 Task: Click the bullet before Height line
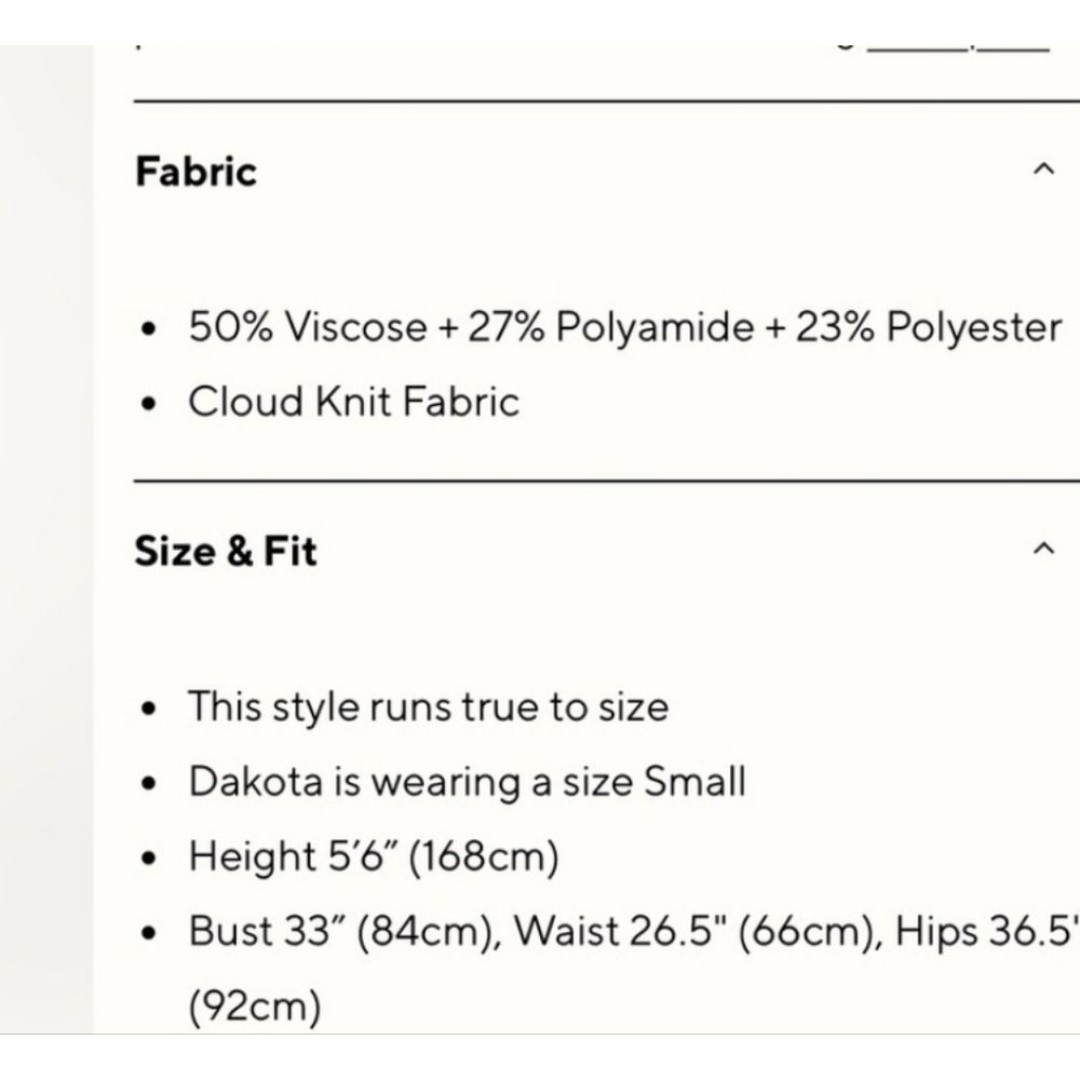coord(148,858)
